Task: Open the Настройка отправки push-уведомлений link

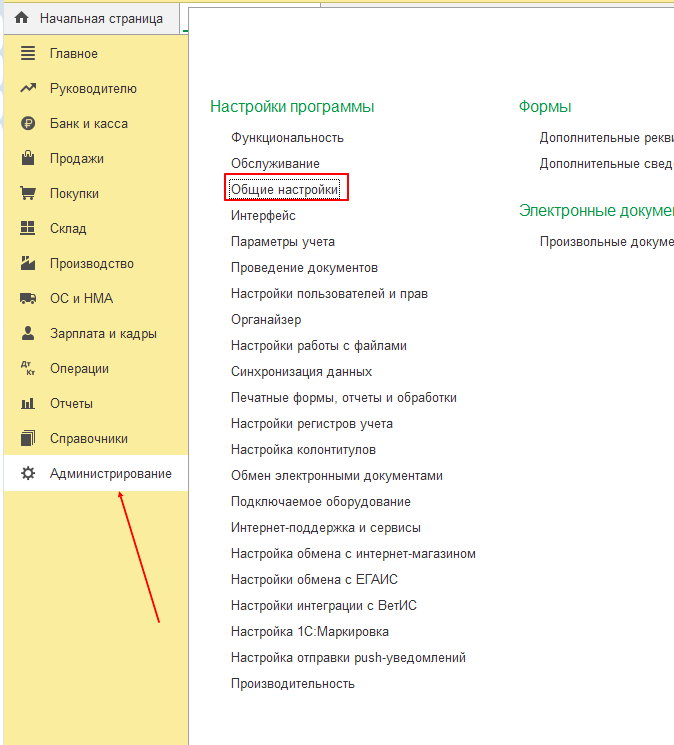Action: point(348,658)
